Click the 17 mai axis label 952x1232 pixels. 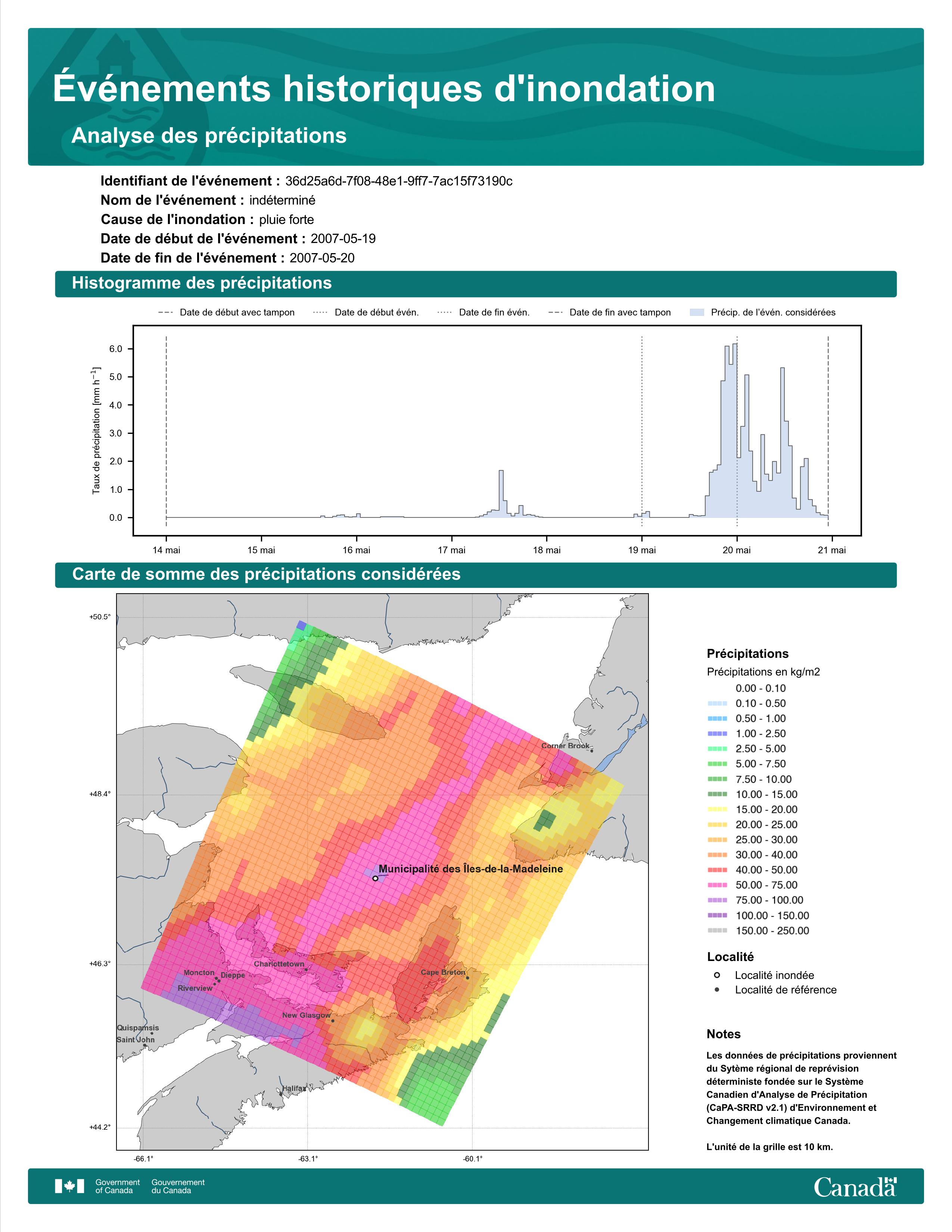point(452,550)
